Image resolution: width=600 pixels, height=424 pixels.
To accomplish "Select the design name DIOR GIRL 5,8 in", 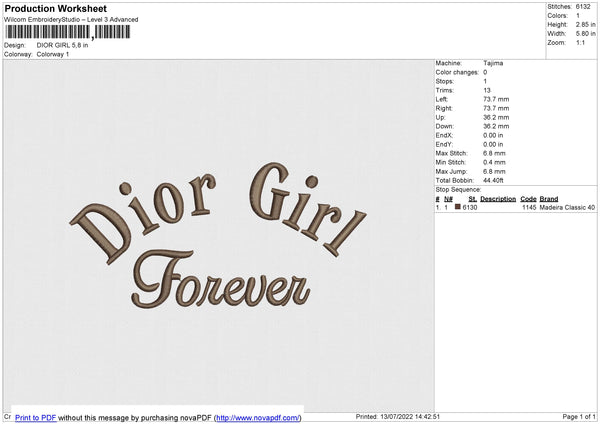I will tap(62, 45).
